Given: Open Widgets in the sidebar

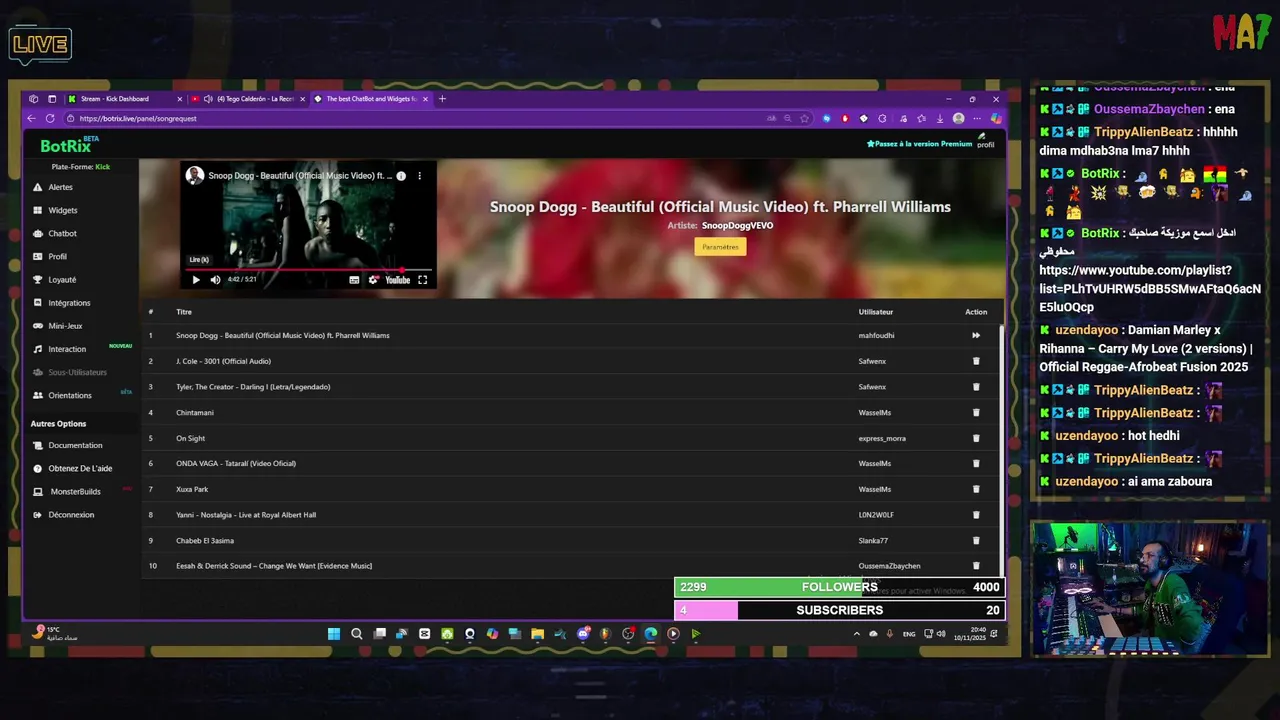Looking at the screenshot, I should [62, 210].
